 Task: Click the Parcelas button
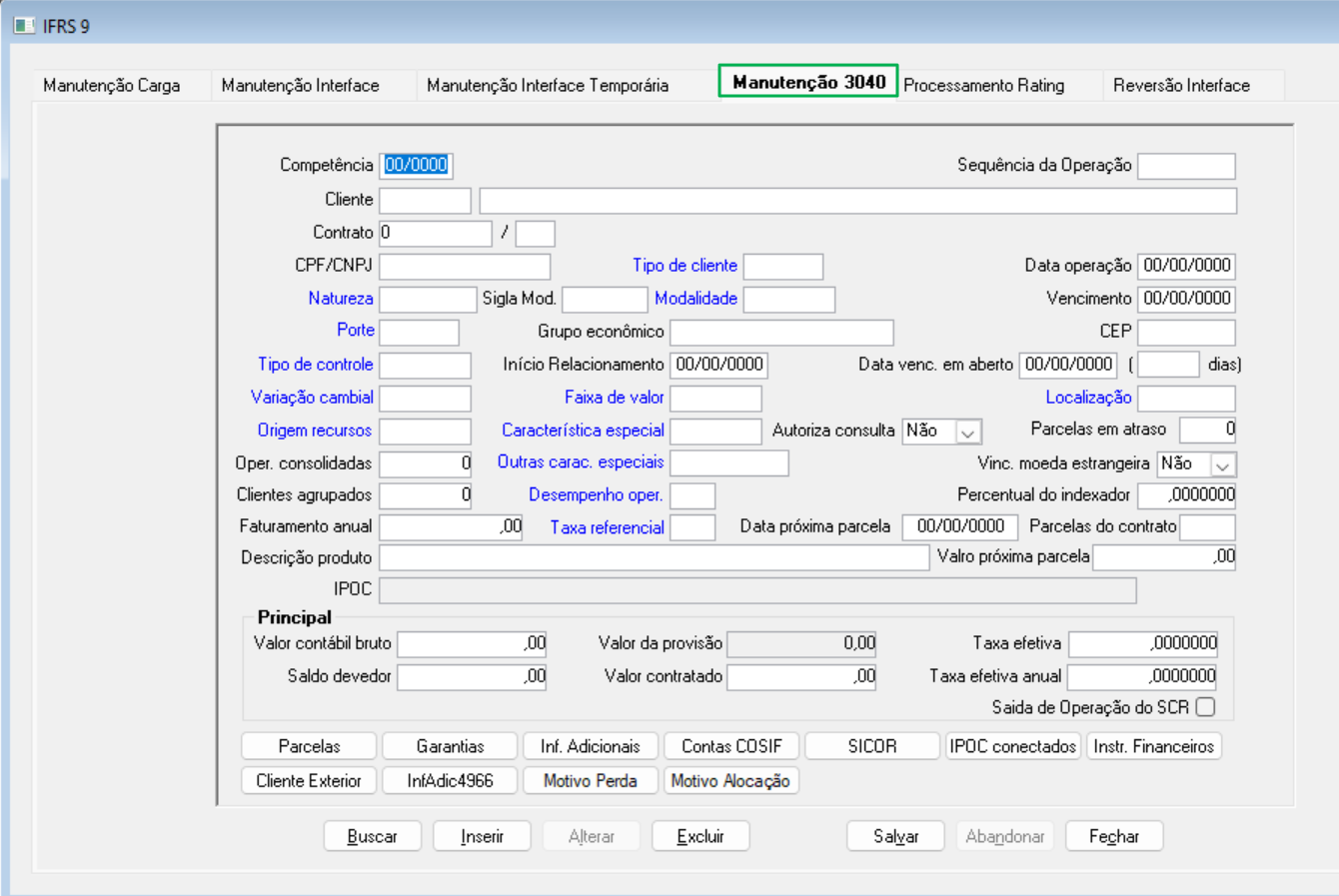[309, 746]
